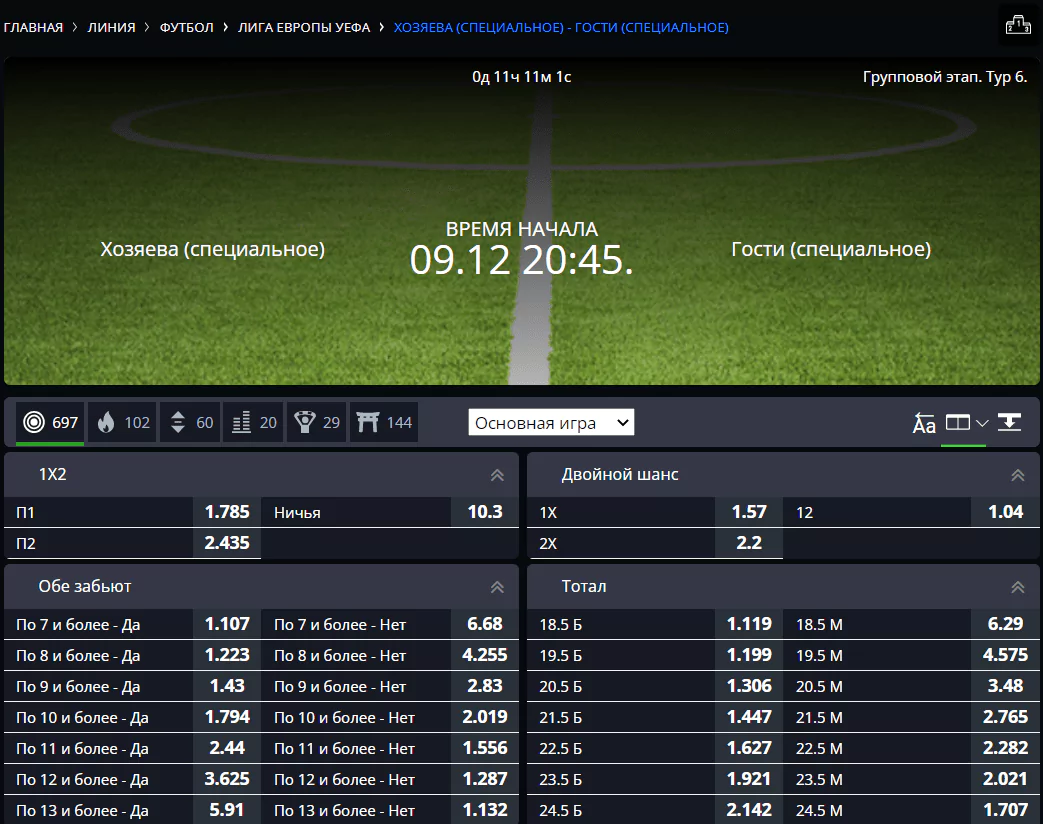Open the statistics bars tab with 20
The height and width of the screenshot is (824, 1043).
253,422
